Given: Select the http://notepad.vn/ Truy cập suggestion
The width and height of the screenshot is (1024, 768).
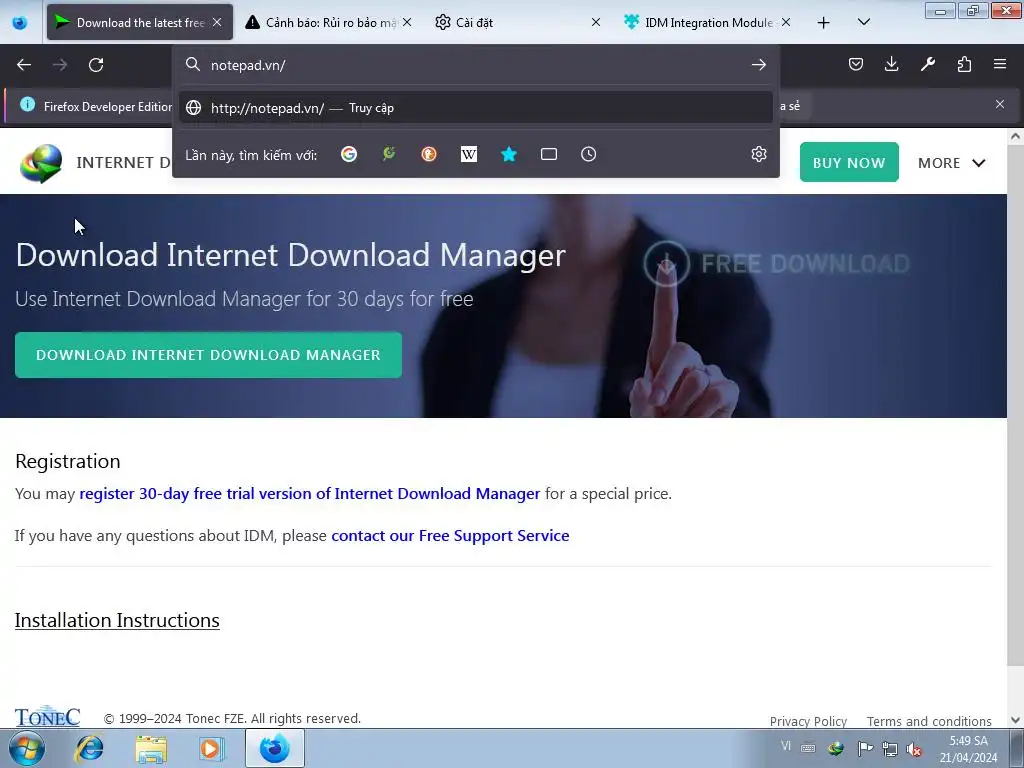Looking at the screenshot, I should pyautogui.click(x=475, y=108).
